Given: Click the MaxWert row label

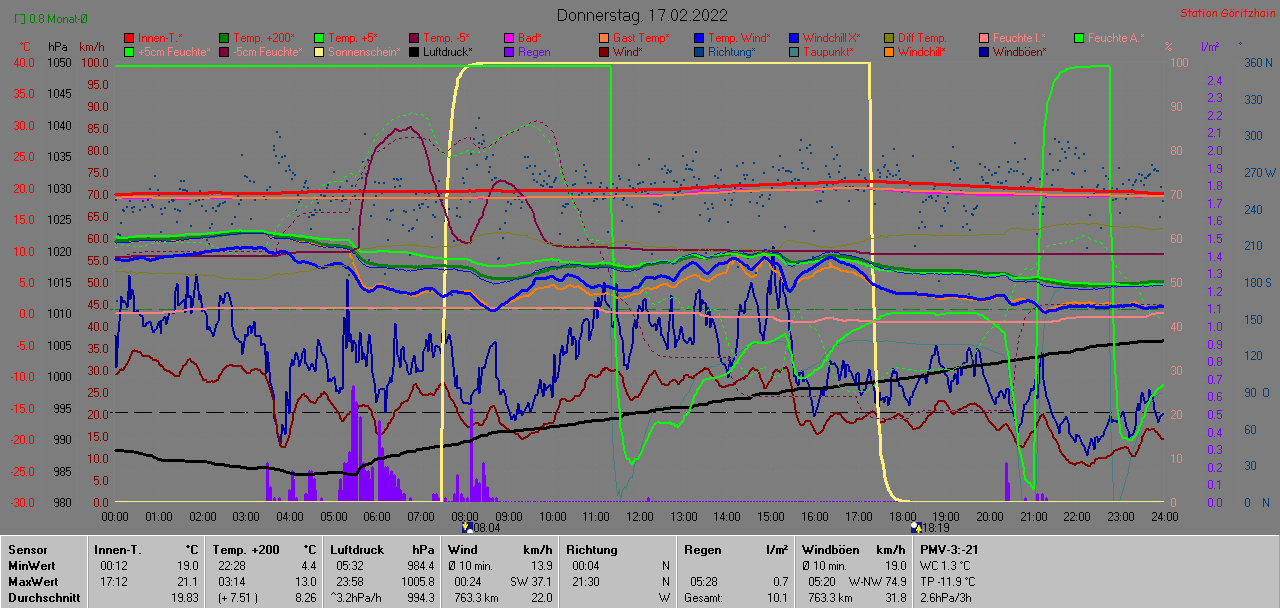Looking at the screenshot, I should (33, 582).
